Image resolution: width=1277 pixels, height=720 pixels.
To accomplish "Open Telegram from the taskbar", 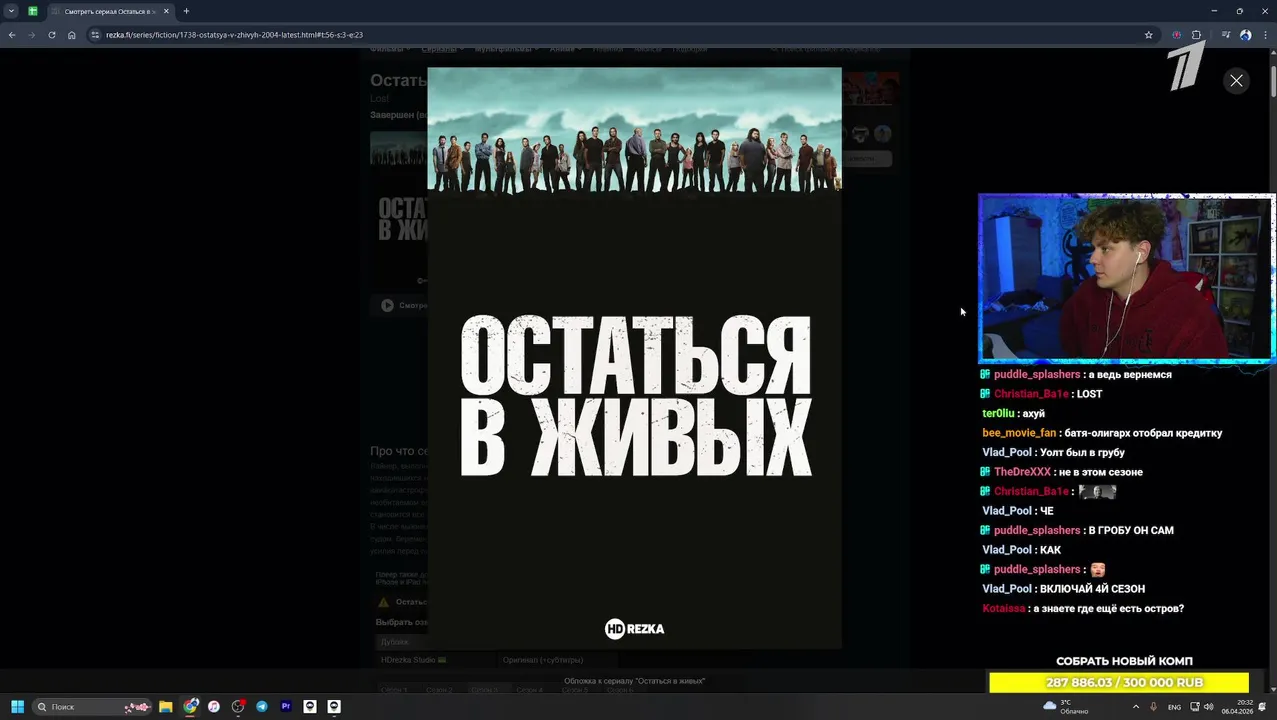I will click(x=262, y=707).
